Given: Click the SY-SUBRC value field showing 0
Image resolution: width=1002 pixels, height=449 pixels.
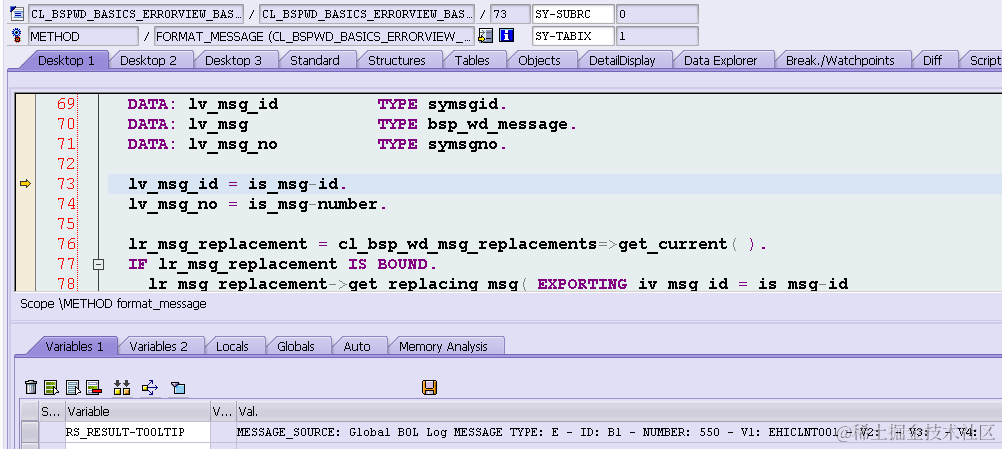Looking at the screenshot, I should (657, 14).
